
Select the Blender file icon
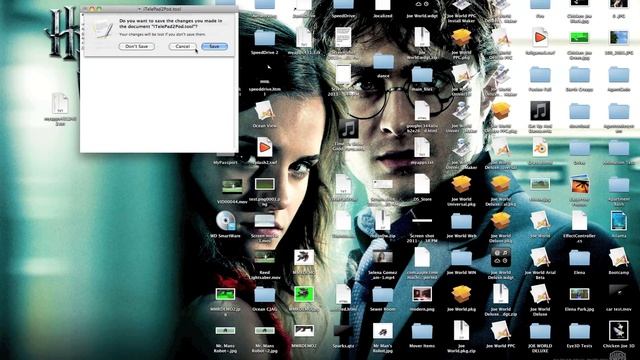pyautogui.click(x=540, y=148)
